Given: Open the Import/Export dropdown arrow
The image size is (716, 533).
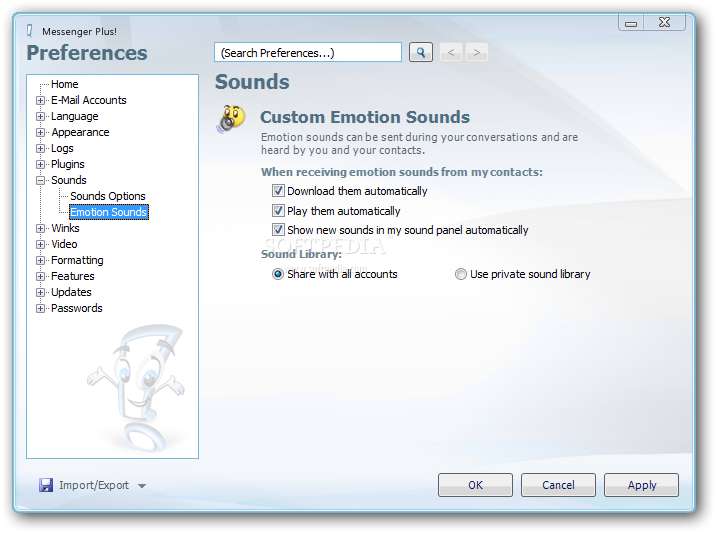Looking at the screenshot, I should click(x=142, y=486).
